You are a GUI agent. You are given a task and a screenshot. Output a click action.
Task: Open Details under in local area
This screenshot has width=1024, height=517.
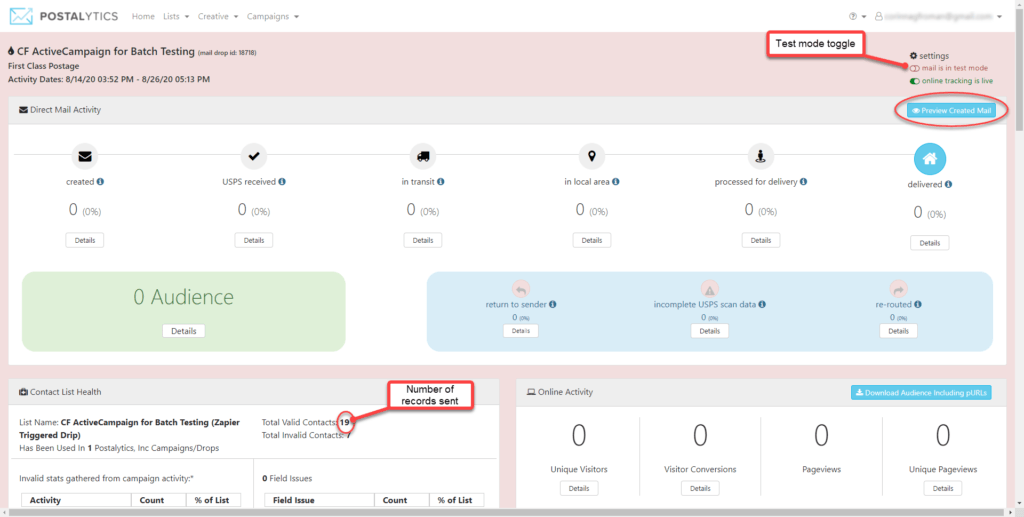point(592,240)
